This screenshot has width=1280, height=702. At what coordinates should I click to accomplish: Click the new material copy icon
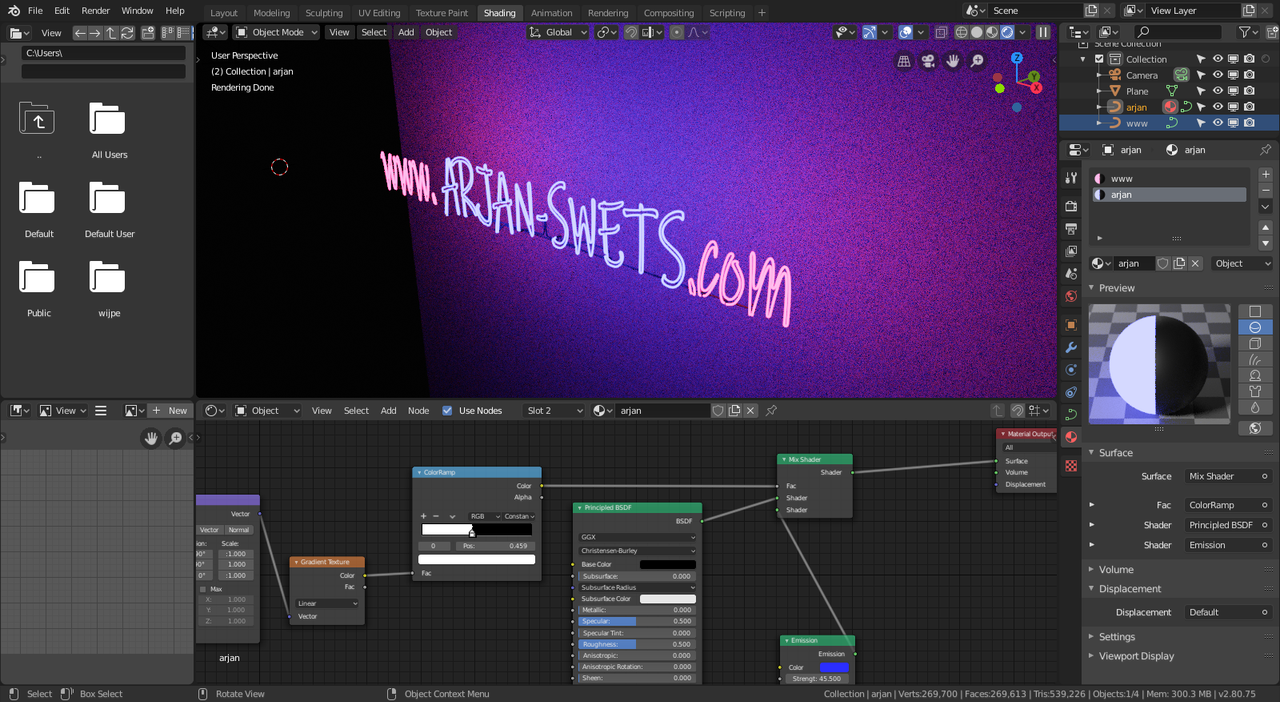[1179, 263]
